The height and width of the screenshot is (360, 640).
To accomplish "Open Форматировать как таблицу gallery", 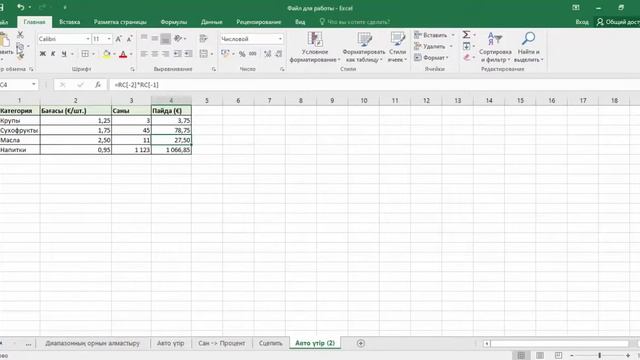I will click(x=364, y=47).
